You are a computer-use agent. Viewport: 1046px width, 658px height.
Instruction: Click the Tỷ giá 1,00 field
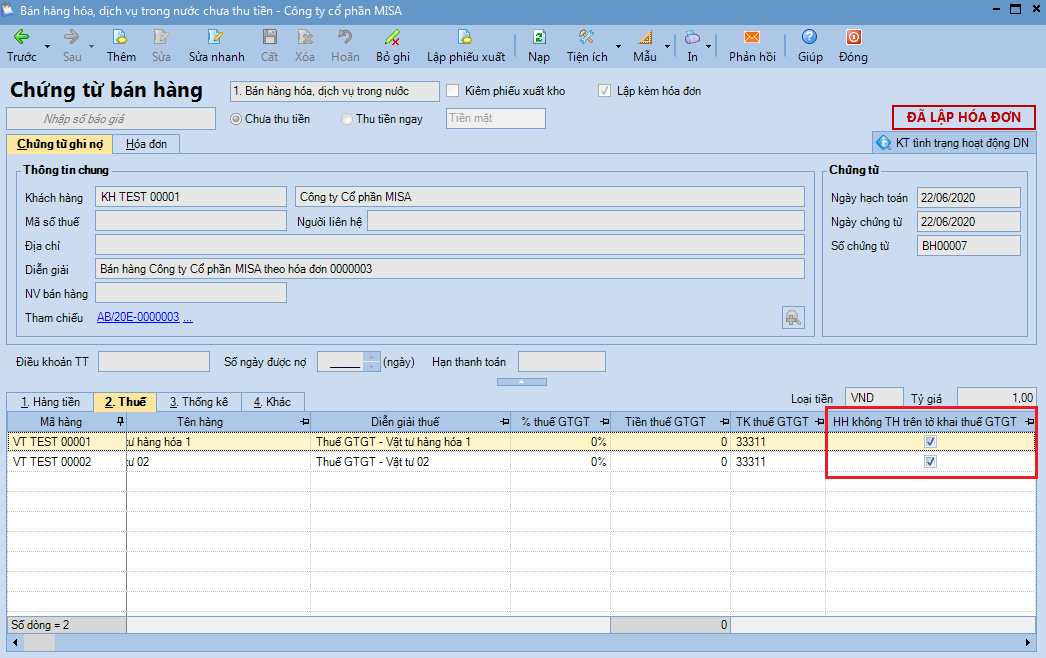point(996,398)
